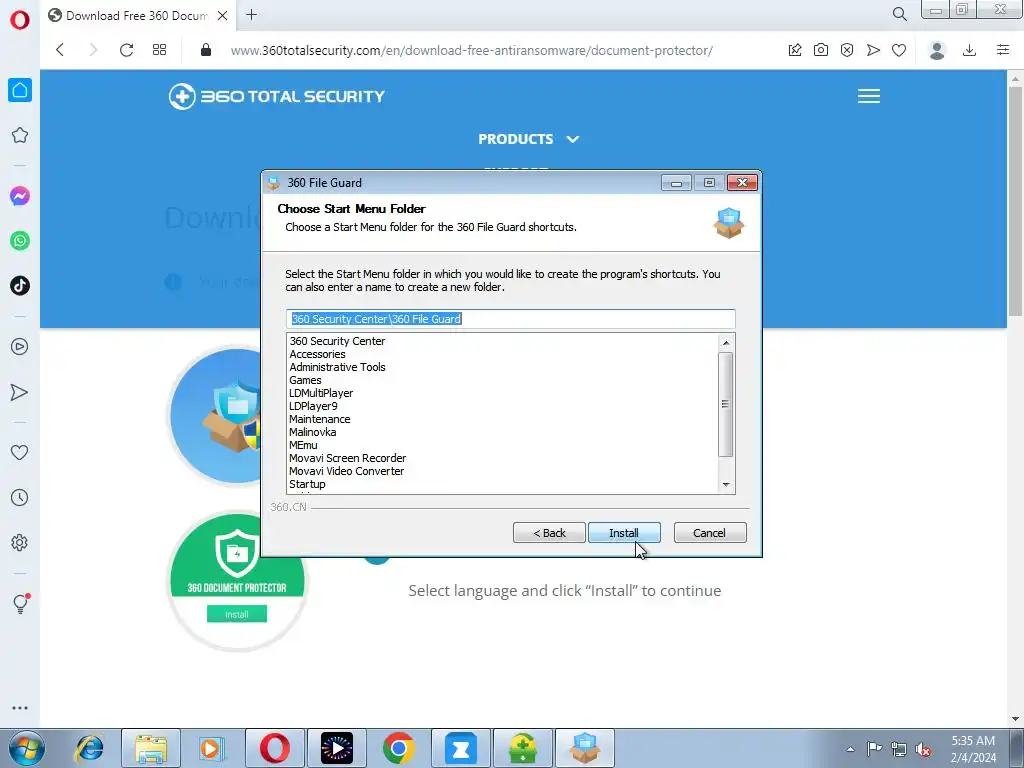1024x768 pixels.
Task: Go back with the browser back arrow
Action: (x=60, y=50)
